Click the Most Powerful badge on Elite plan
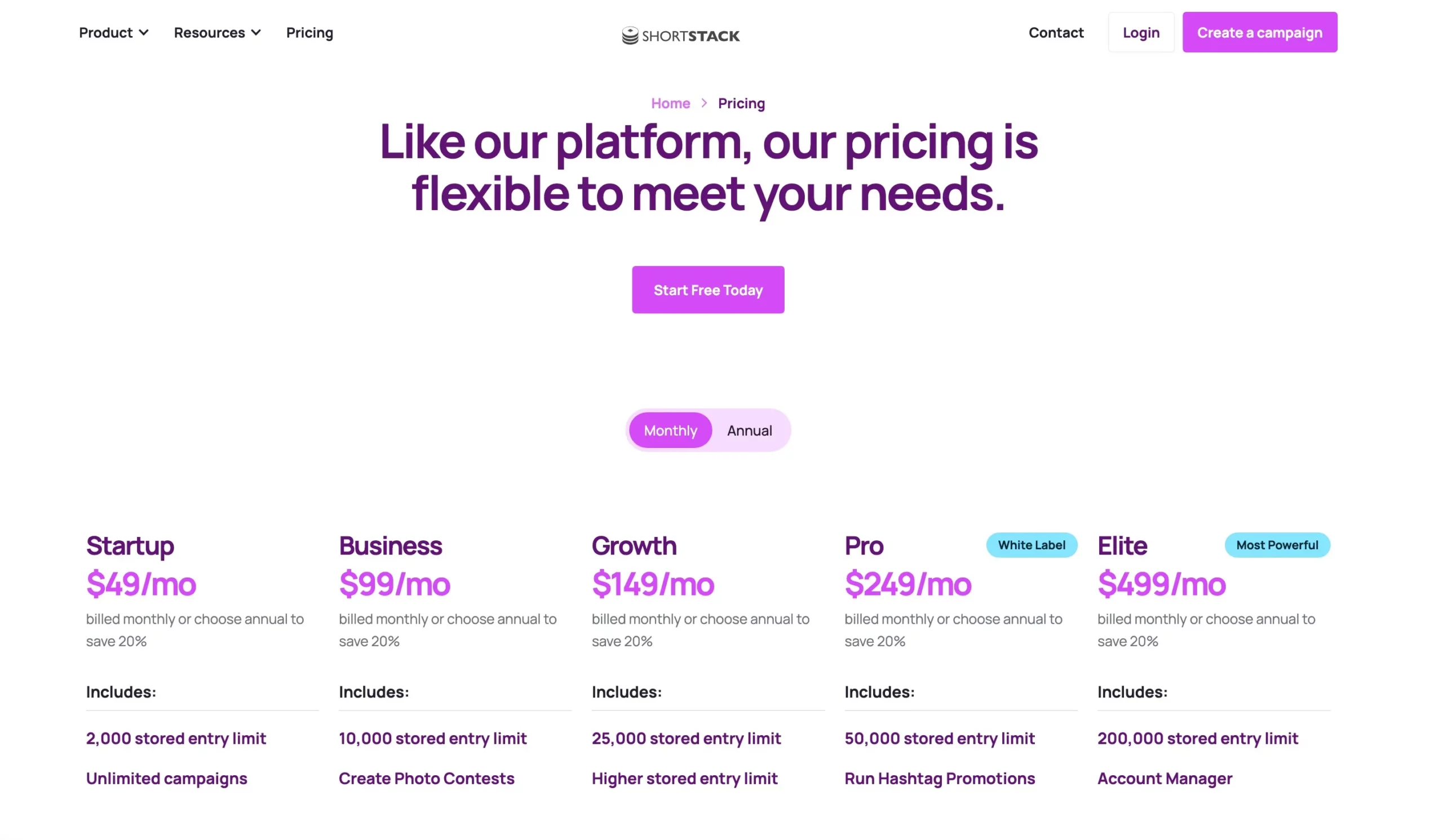1443x840 pixels. point(1277,545)
